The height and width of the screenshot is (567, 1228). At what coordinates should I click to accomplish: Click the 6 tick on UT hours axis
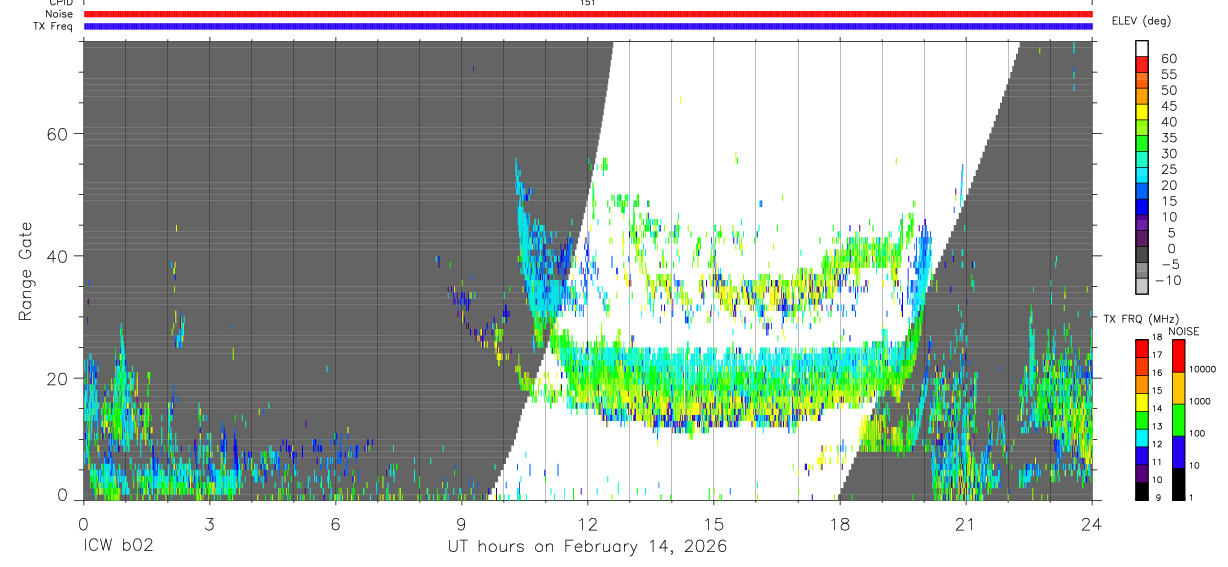click(335, 524)
